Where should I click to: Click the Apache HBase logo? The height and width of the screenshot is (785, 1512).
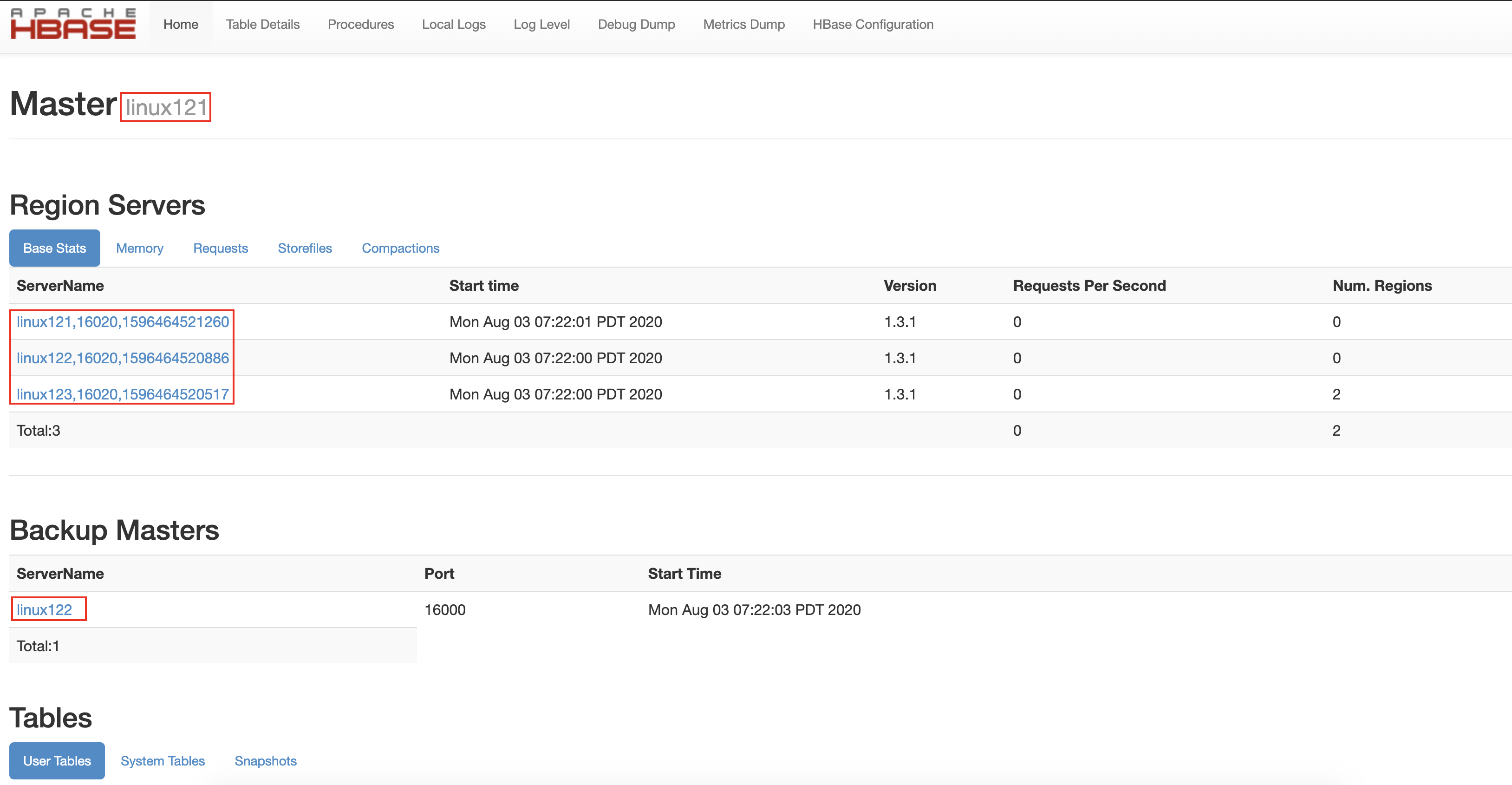coord(73,24)
